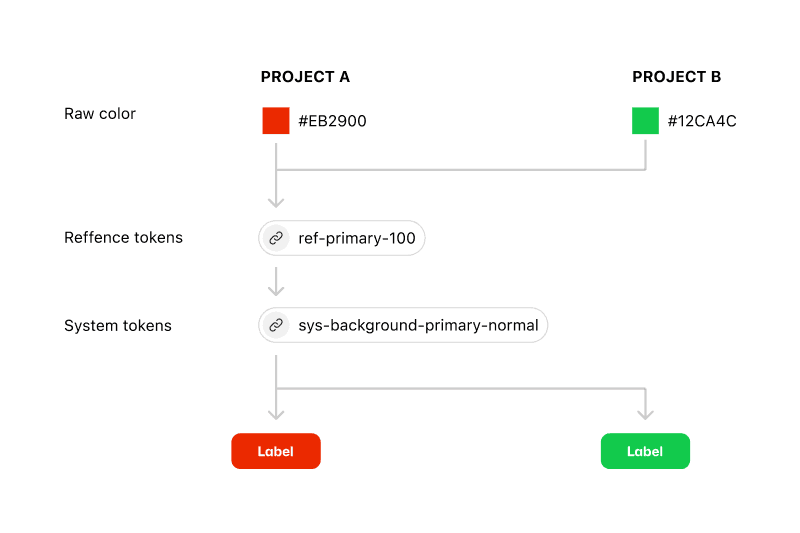Click the #12CA4C hex value text
Viewport: 800px width, 533px height.
pyautogui.click(x=702, y=121)
